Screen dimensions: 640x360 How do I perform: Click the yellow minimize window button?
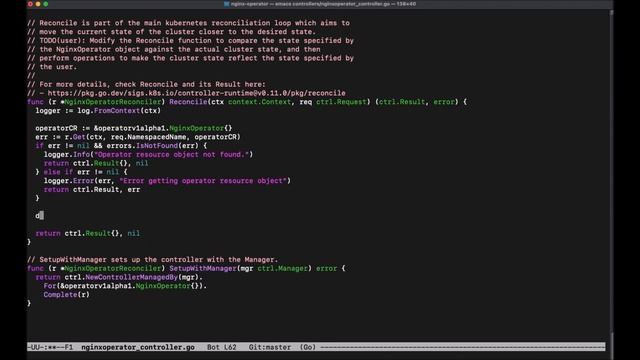[x=38, y=4]
